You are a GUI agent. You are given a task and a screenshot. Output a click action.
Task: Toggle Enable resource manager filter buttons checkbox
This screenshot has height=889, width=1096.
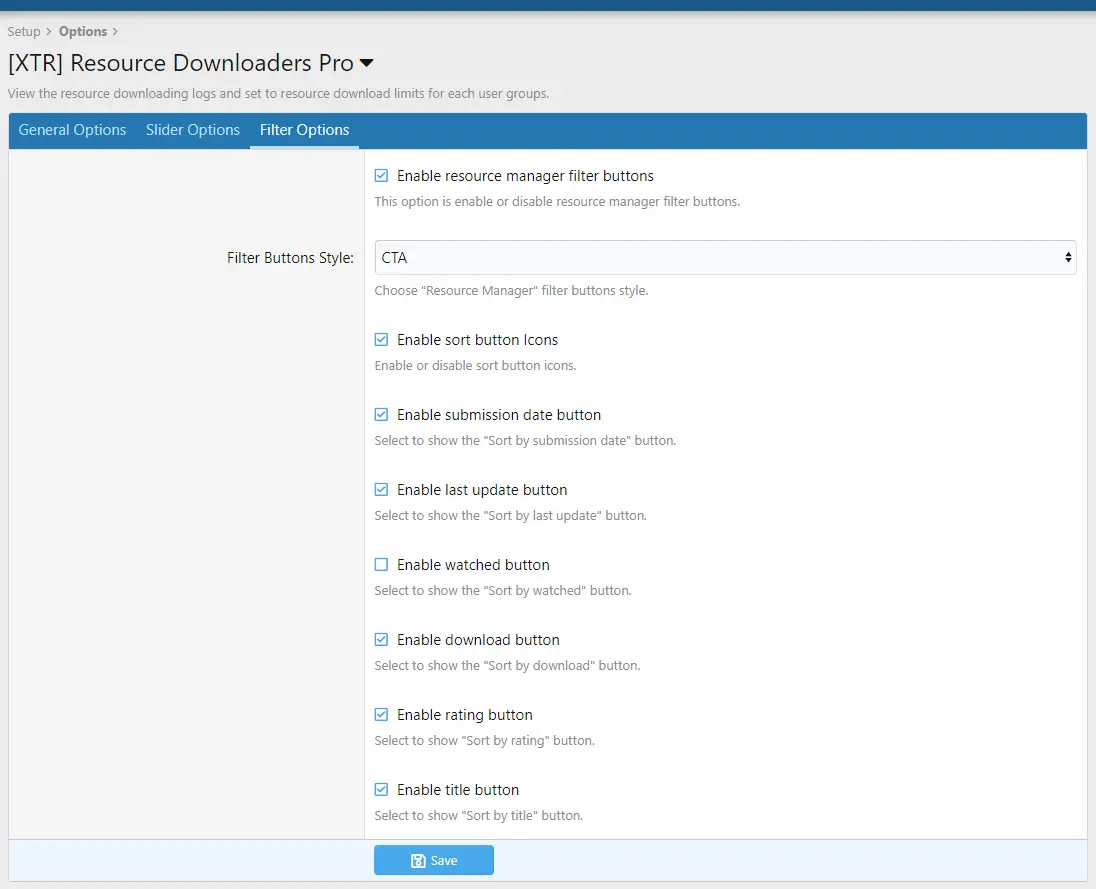[381, 175]
